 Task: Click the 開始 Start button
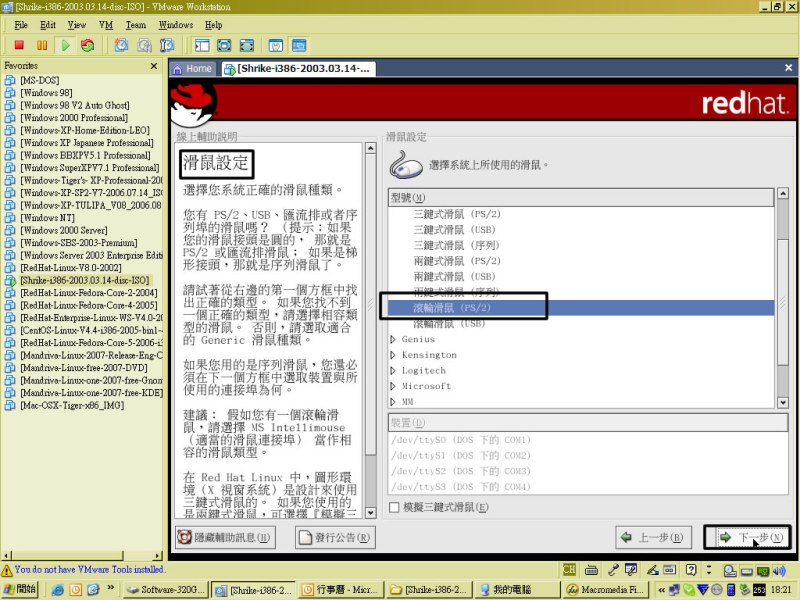click(20, 589)
